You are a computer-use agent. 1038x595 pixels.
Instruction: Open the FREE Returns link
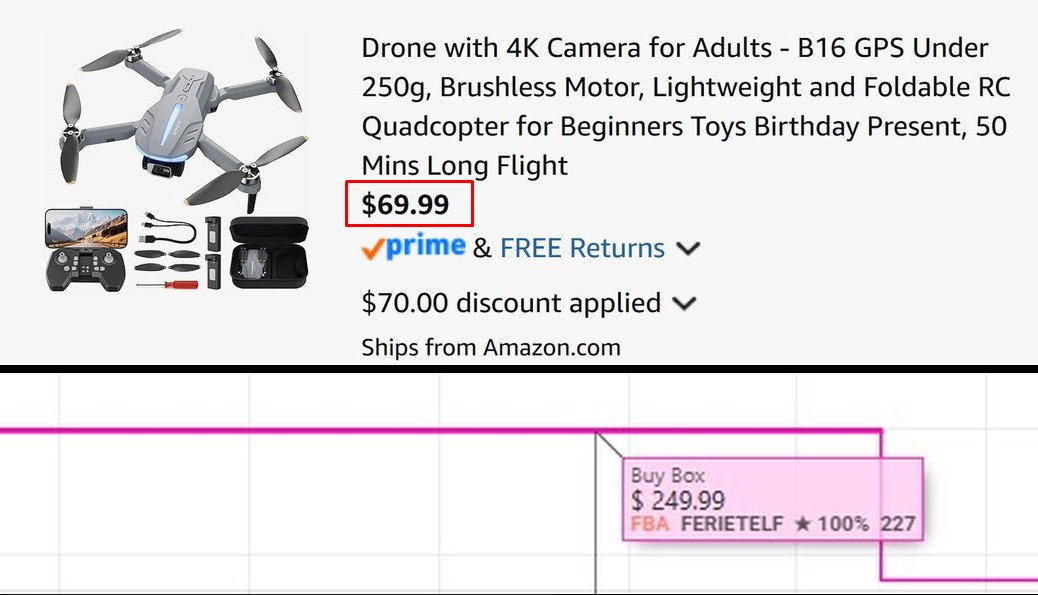coord(582,248)
